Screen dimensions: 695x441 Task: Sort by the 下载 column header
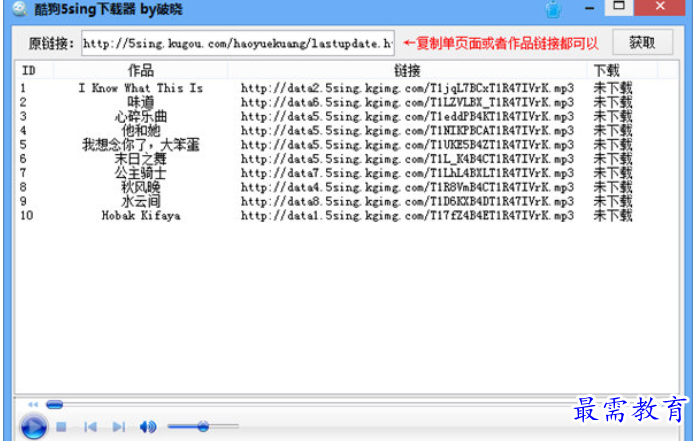coord(622,70)
